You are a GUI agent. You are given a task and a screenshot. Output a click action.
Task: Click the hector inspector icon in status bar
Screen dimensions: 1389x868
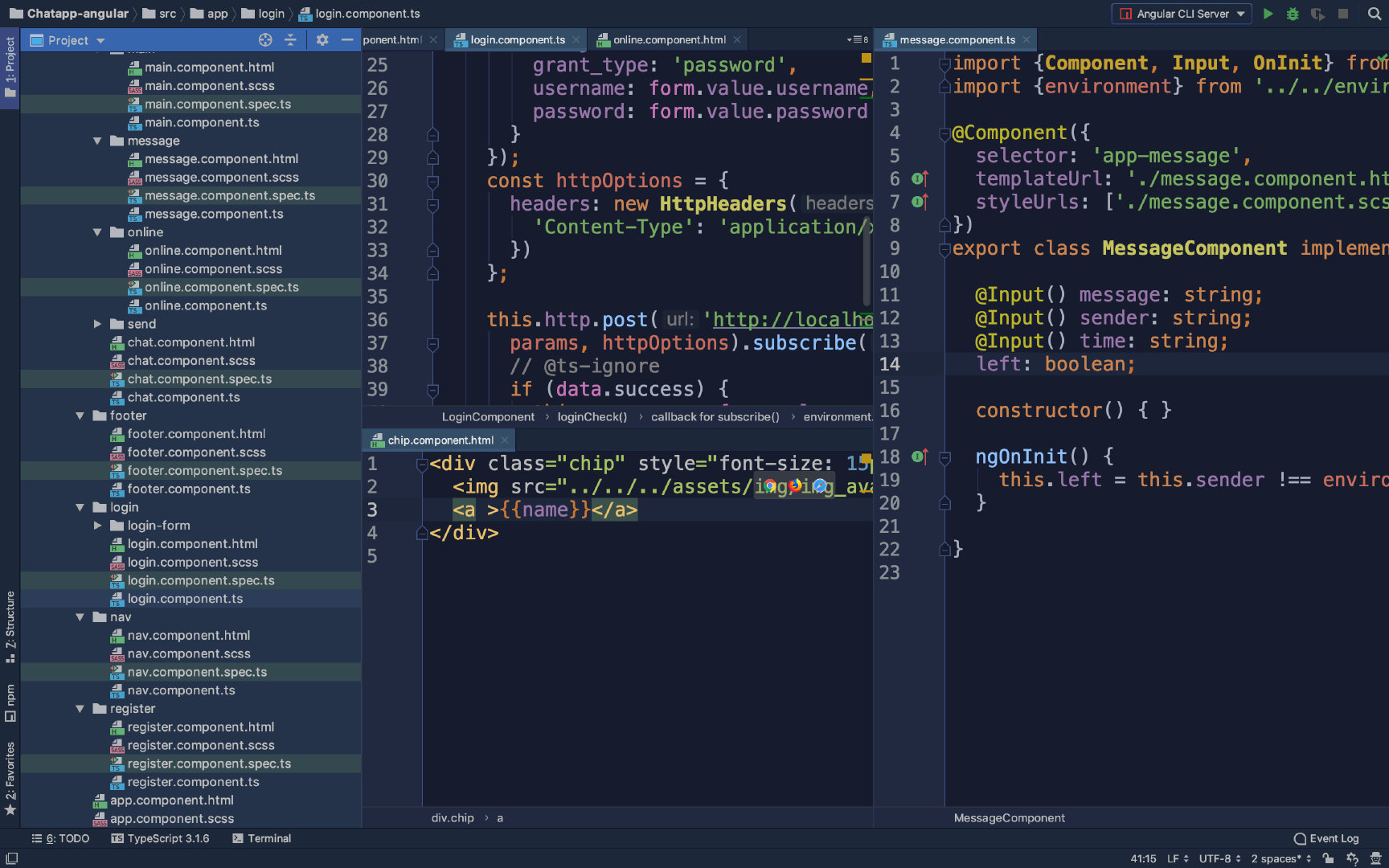1375,858
